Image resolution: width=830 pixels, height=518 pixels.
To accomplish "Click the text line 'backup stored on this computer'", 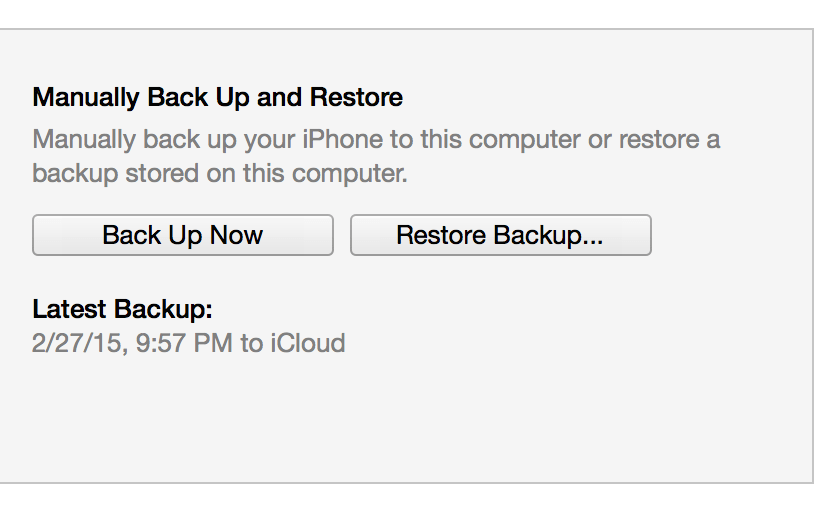I will coord(219,173).
